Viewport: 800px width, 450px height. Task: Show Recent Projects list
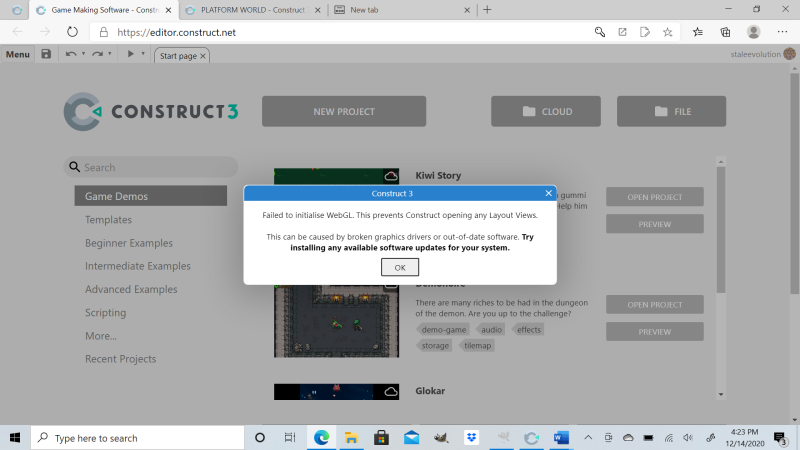pos(120,359)
